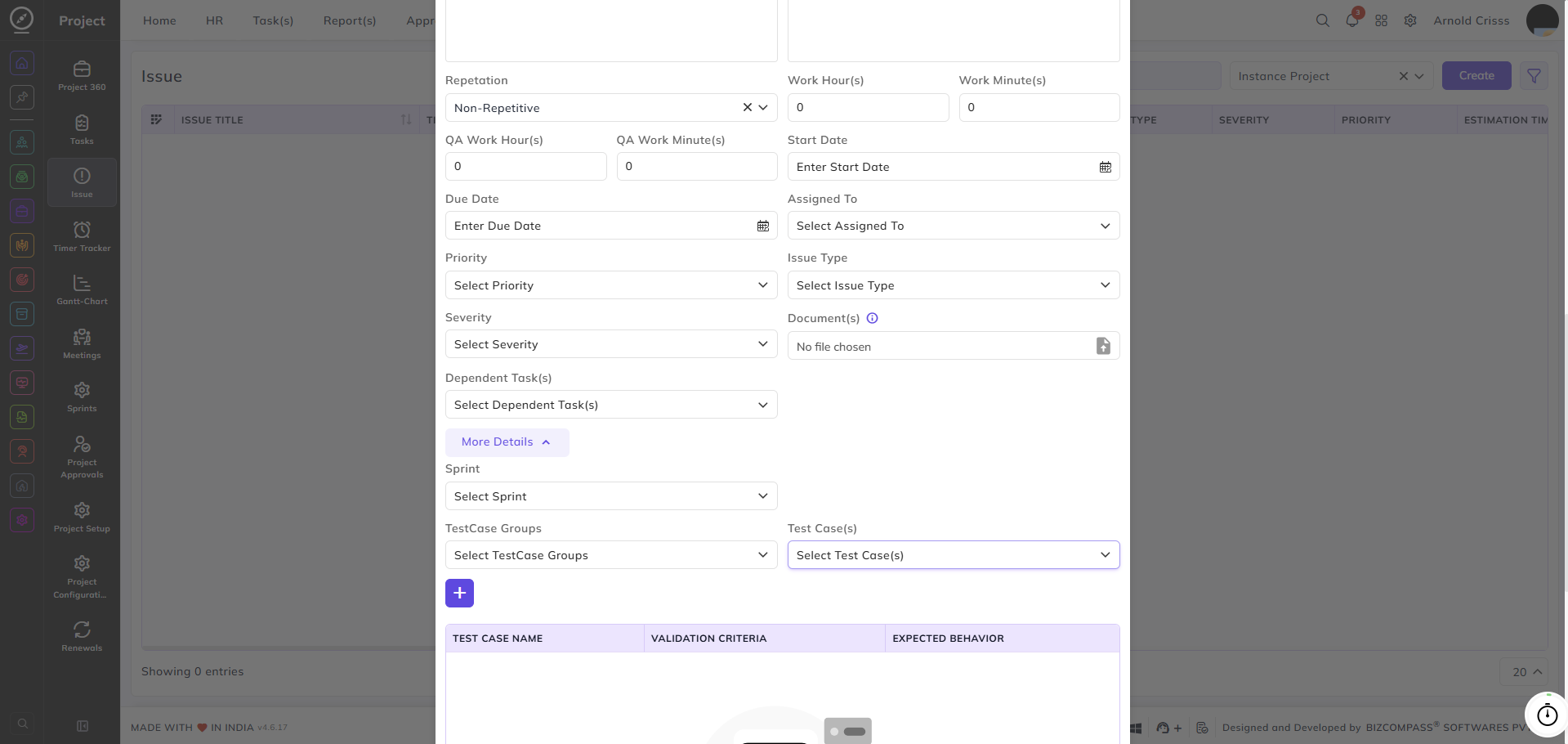
Task: Open Select Test Case(s) dropdown
Action: pos(953,555)
